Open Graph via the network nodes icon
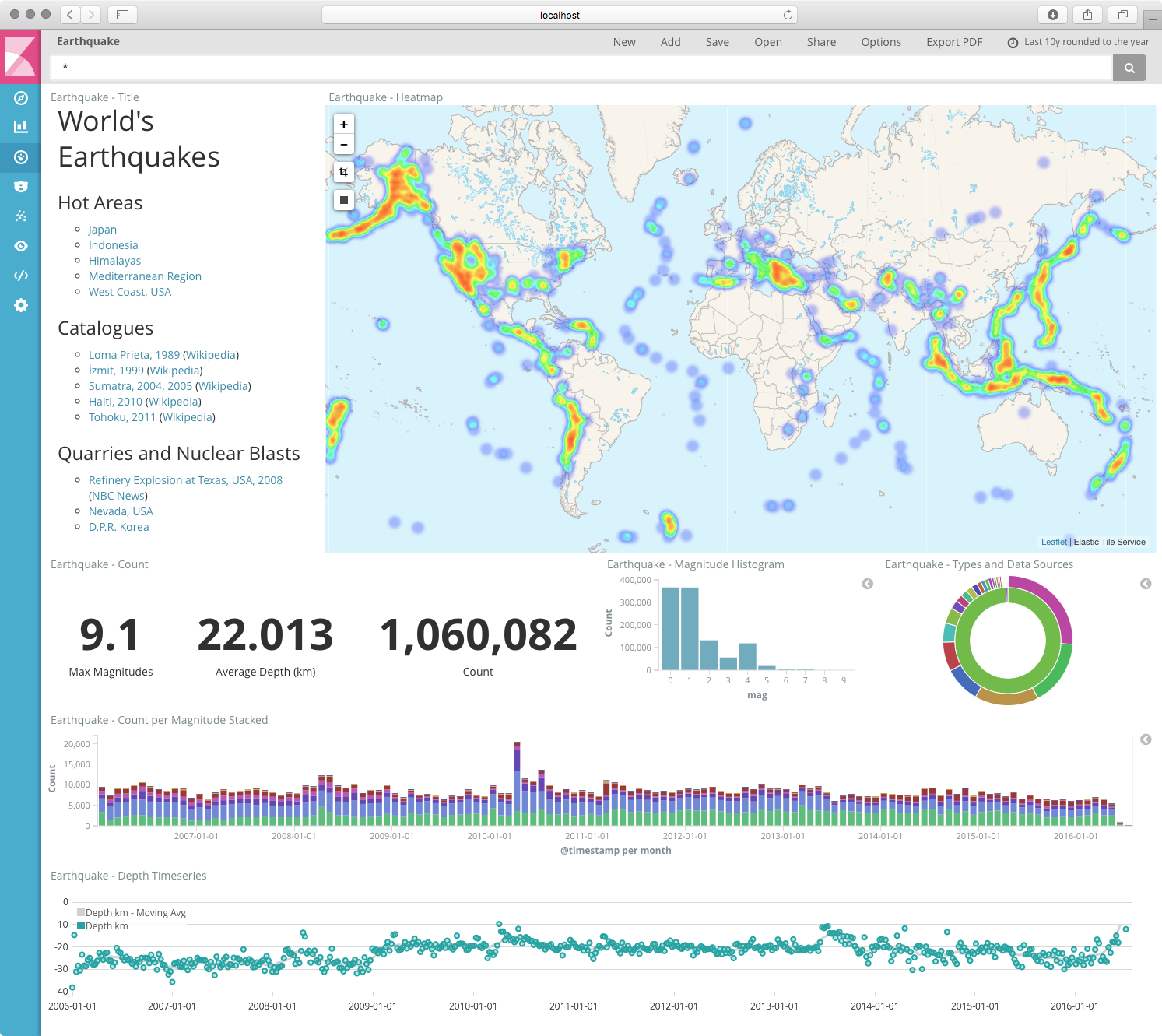1162x1036 pixels. 21,216
